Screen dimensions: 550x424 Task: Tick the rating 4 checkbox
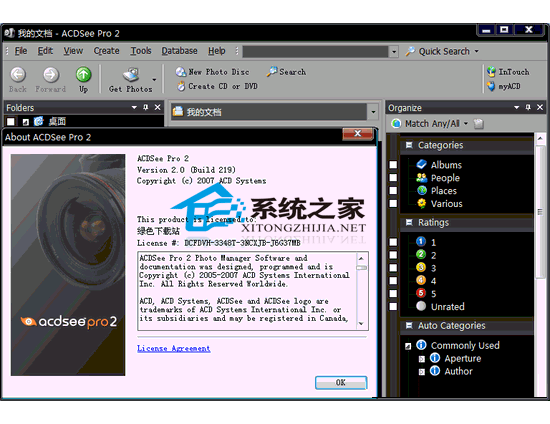click(x=393, y=281)
